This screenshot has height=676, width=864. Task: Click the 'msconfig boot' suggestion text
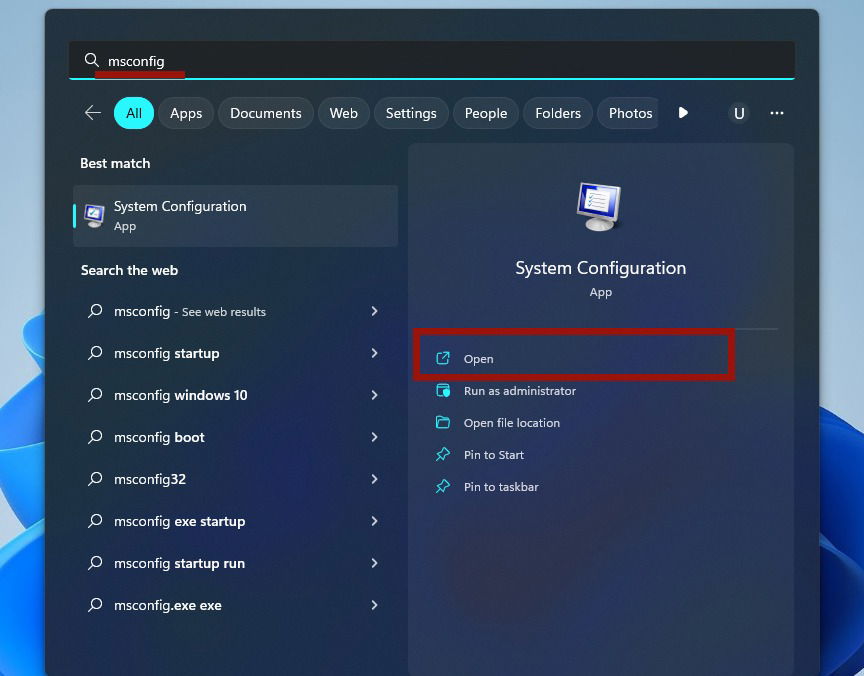[159, 437]
